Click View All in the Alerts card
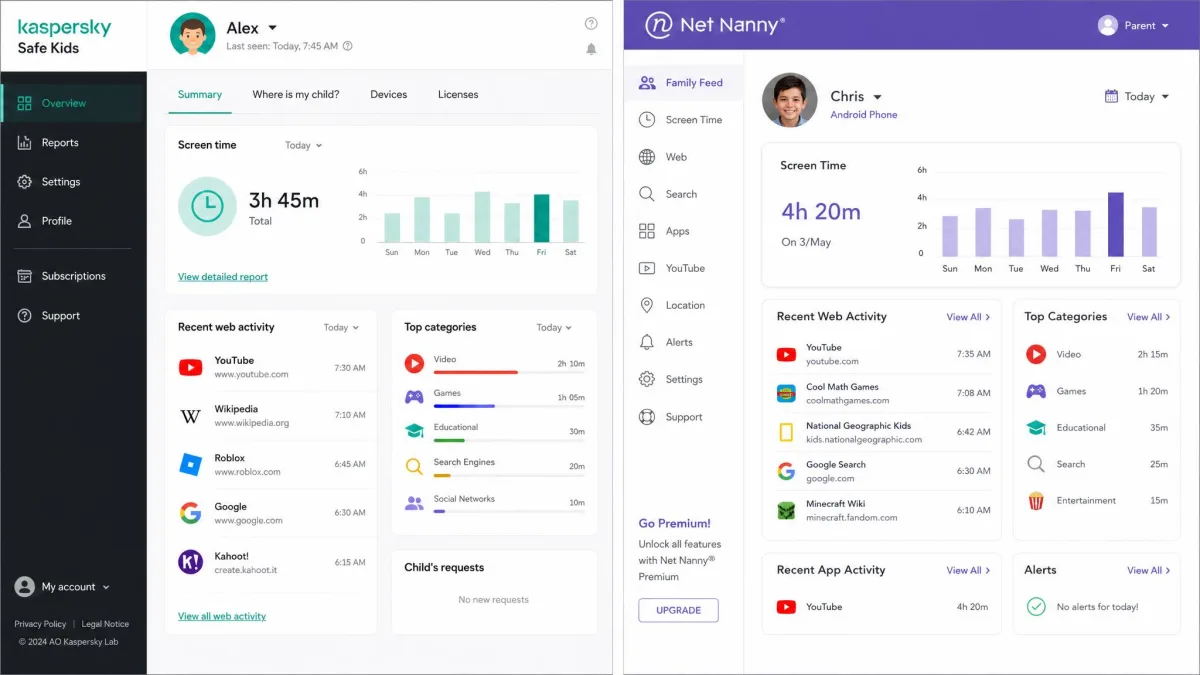 pyautogui.click(x=1149, y=571)
